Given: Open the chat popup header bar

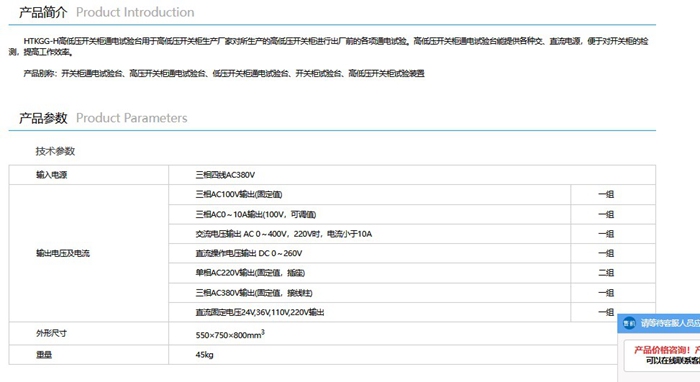Looking at the screenshot, I should click(x=659, y=323).
